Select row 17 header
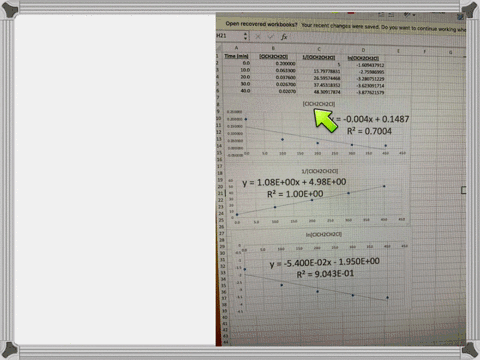Image resolution: width=480 pixels, height=360 pixels. [x=219, y=166]
